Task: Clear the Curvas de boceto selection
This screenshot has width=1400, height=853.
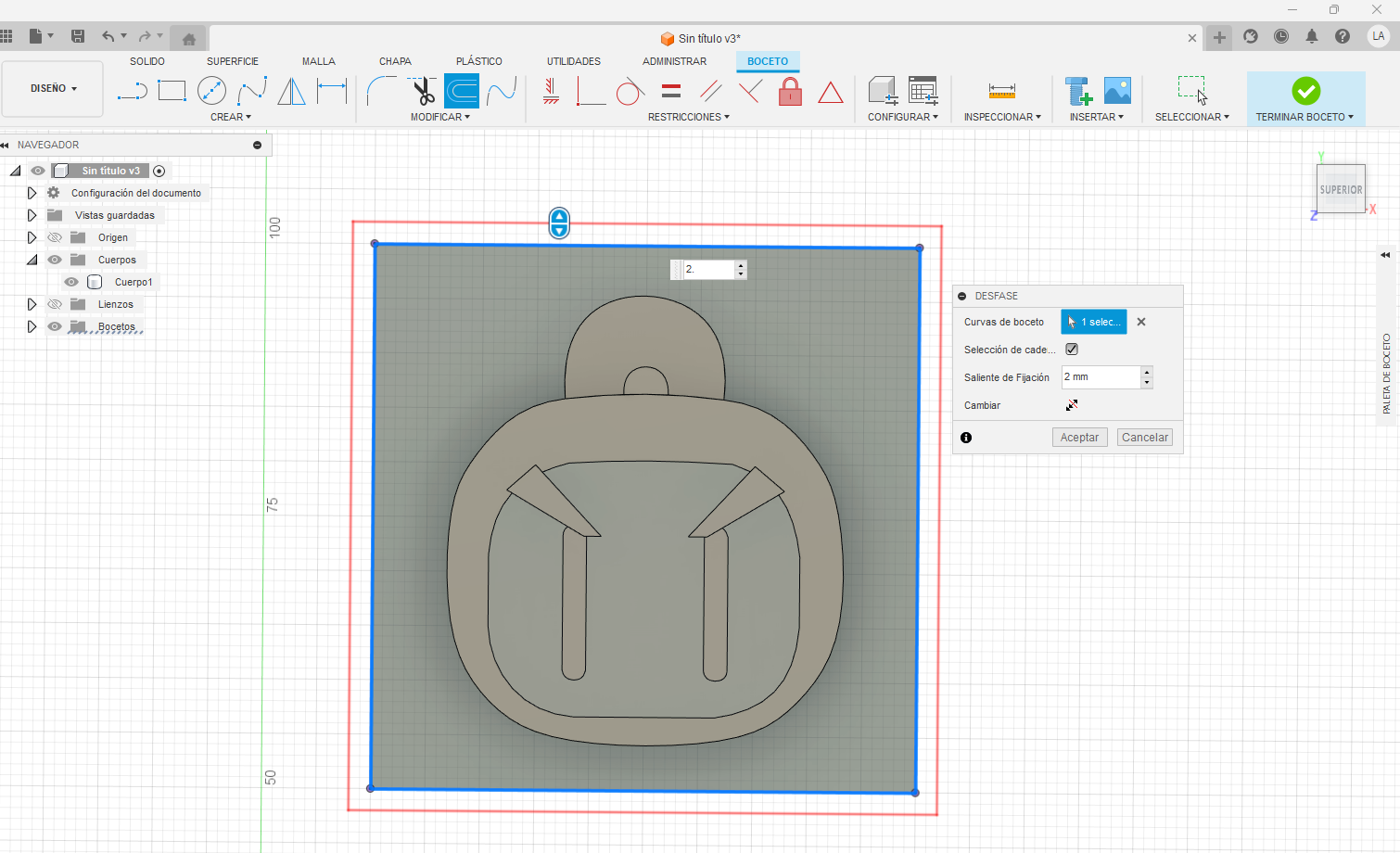Action: click(1141, 322)
